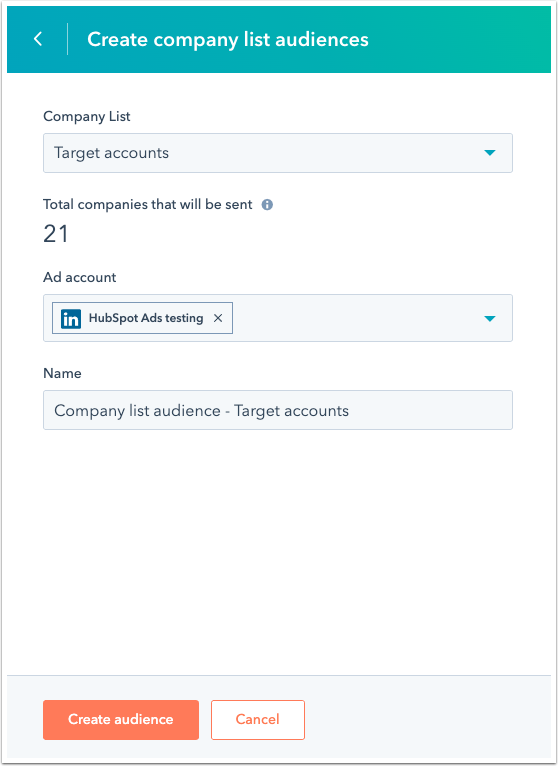Edit the audience Name field

(x=278, y=410)
